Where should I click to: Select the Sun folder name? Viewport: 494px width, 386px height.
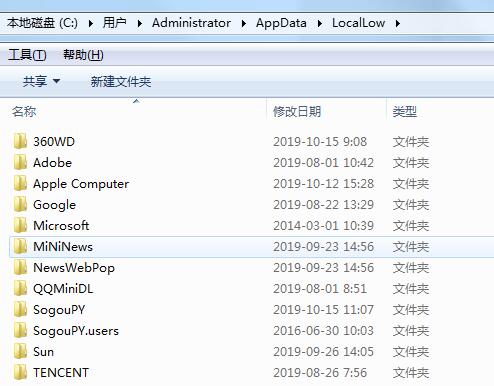pos(43,352)
